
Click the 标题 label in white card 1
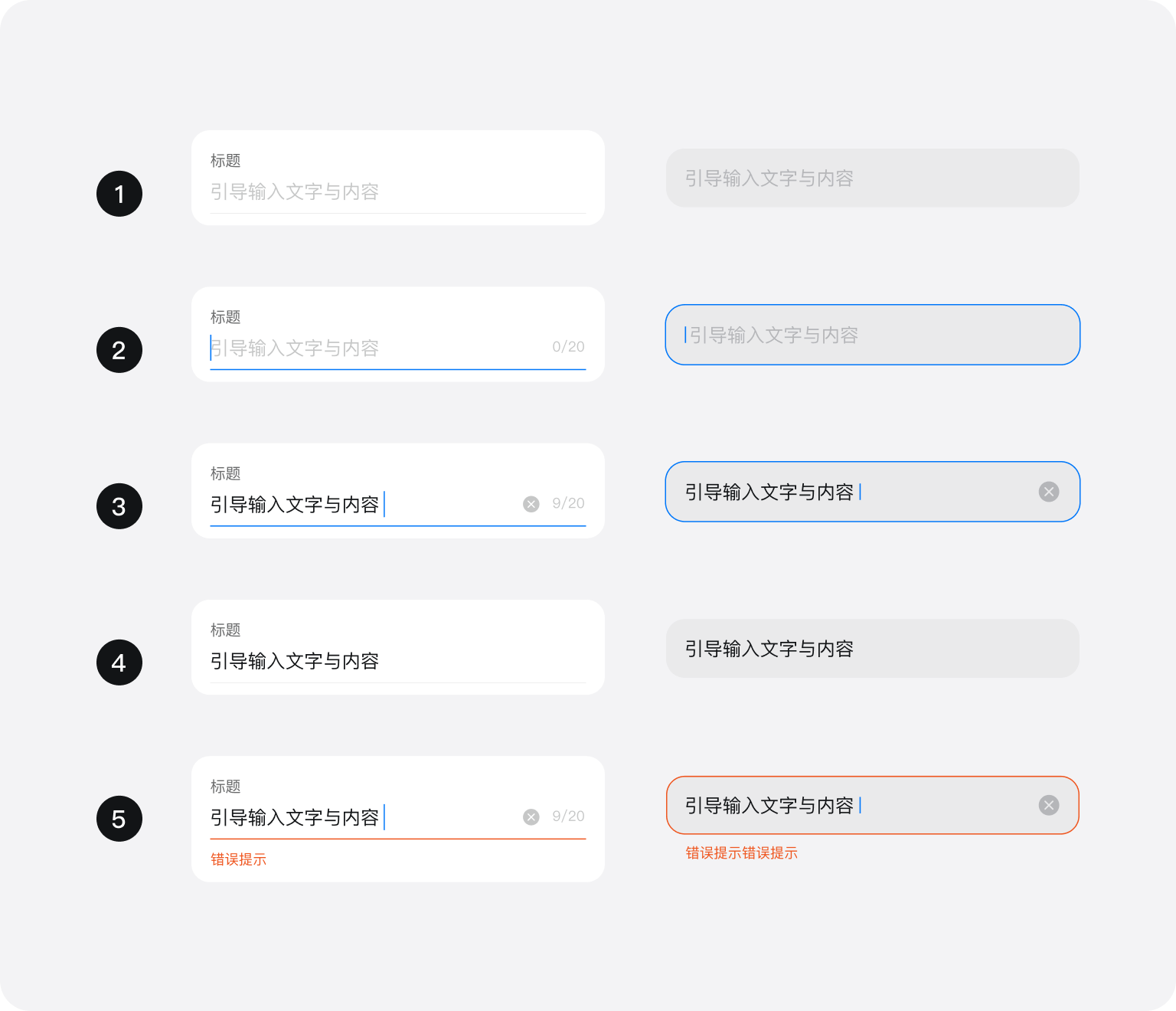click(226, 161)
